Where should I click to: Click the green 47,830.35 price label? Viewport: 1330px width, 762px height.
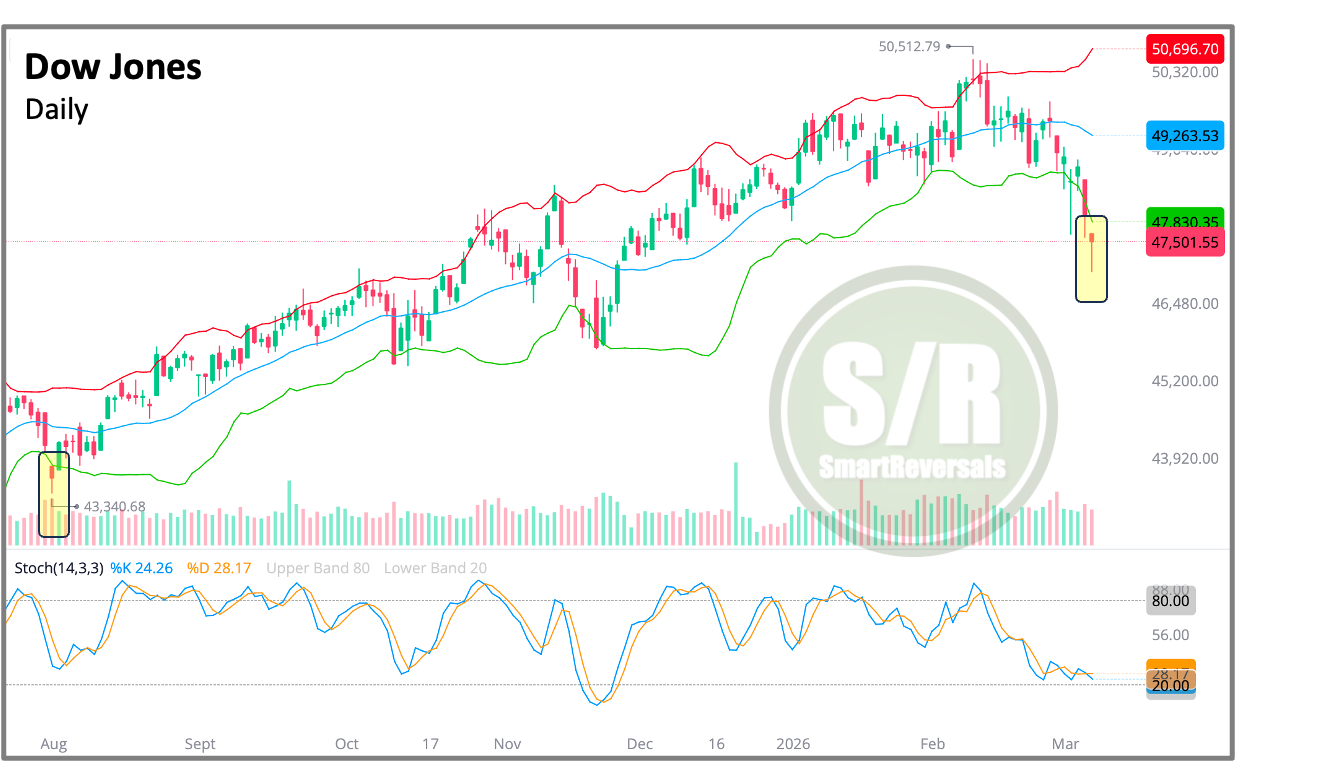[1185, 221]
